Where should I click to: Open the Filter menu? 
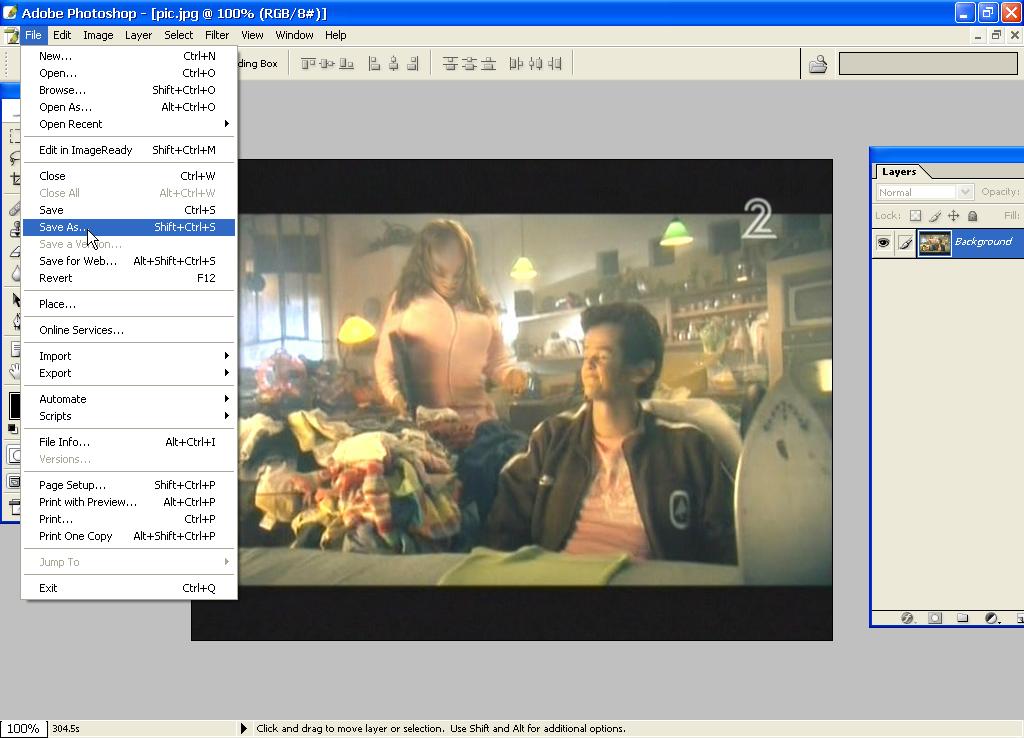tap(217, 35)
